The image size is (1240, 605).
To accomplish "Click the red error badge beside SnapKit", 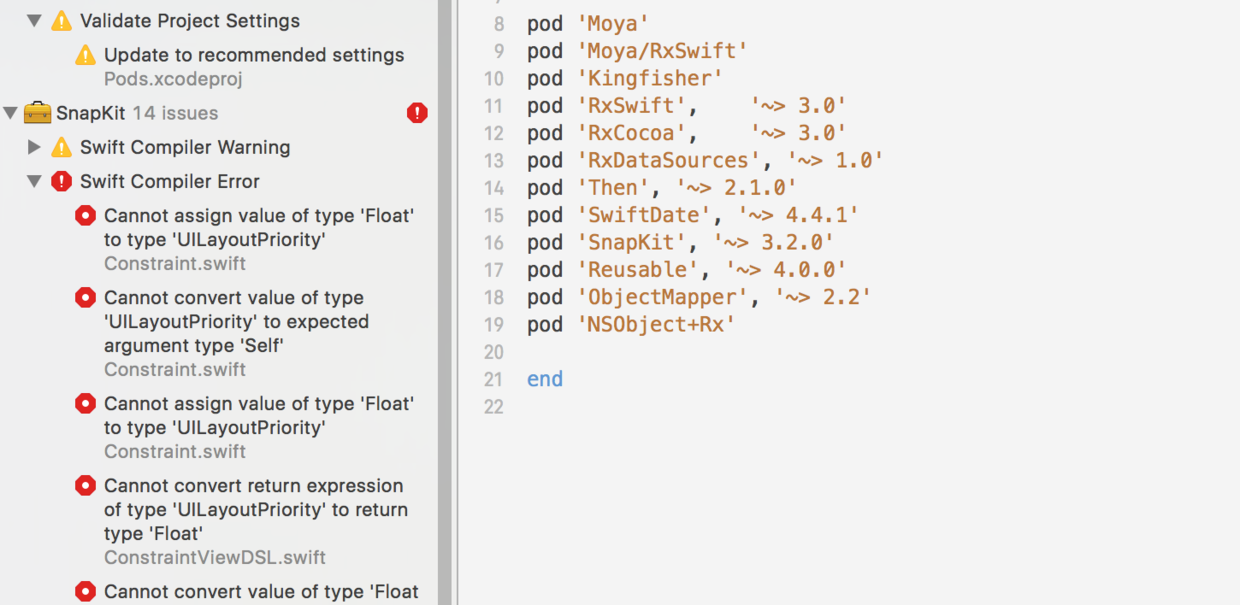I will [417, 113].
